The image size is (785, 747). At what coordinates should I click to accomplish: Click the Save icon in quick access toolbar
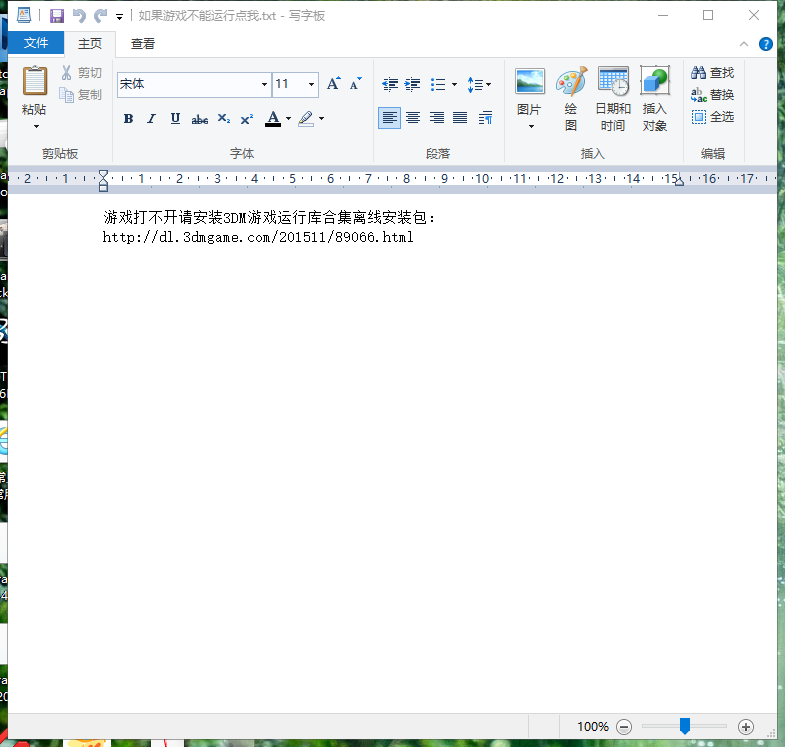[x=57, y=16]
